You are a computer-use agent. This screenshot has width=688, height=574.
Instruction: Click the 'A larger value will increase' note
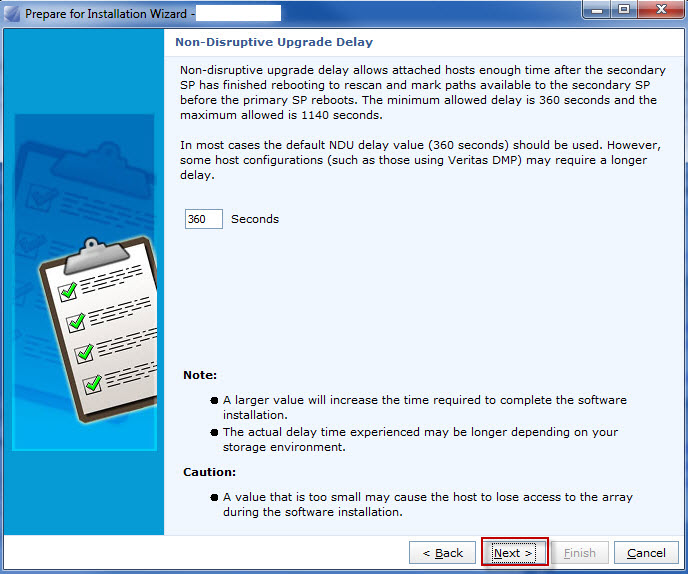[425, 407]
